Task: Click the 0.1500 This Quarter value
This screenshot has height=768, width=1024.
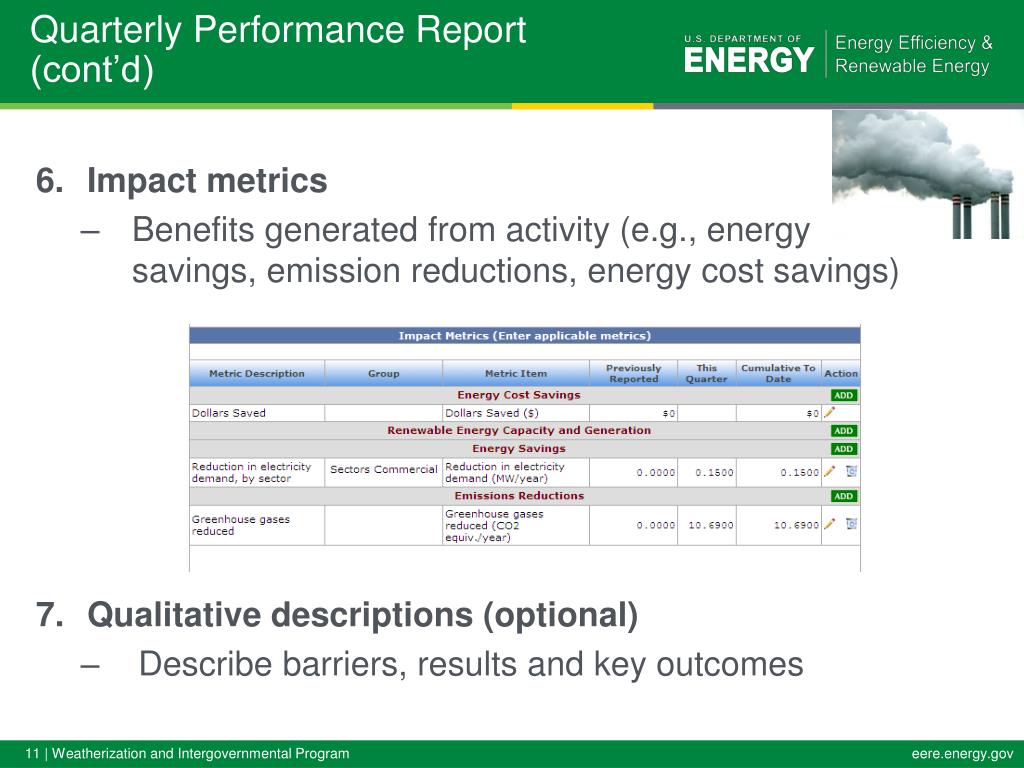Action: coord(714,472)
